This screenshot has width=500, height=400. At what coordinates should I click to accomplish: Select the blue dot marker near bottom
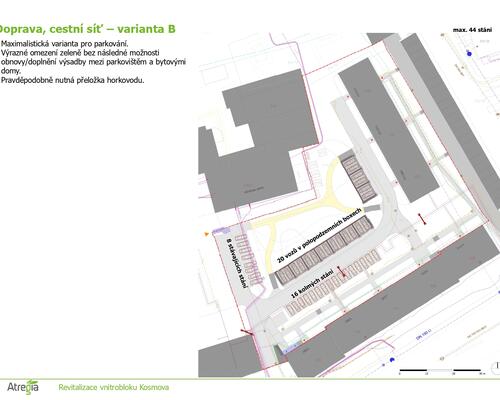pos(392,360)
